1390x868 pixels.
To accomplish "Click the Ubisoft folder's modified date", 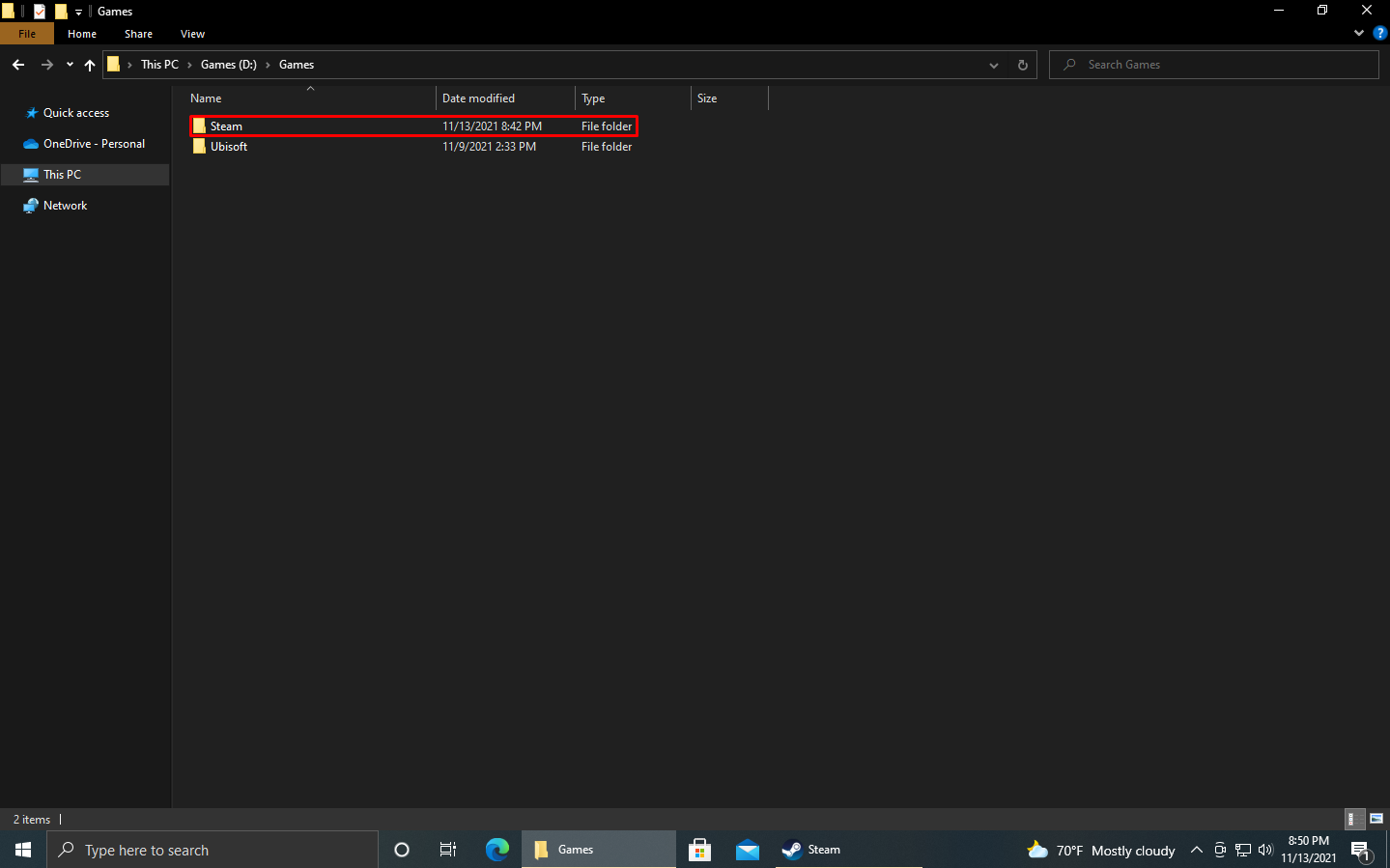I will click(x=489, y=147).
